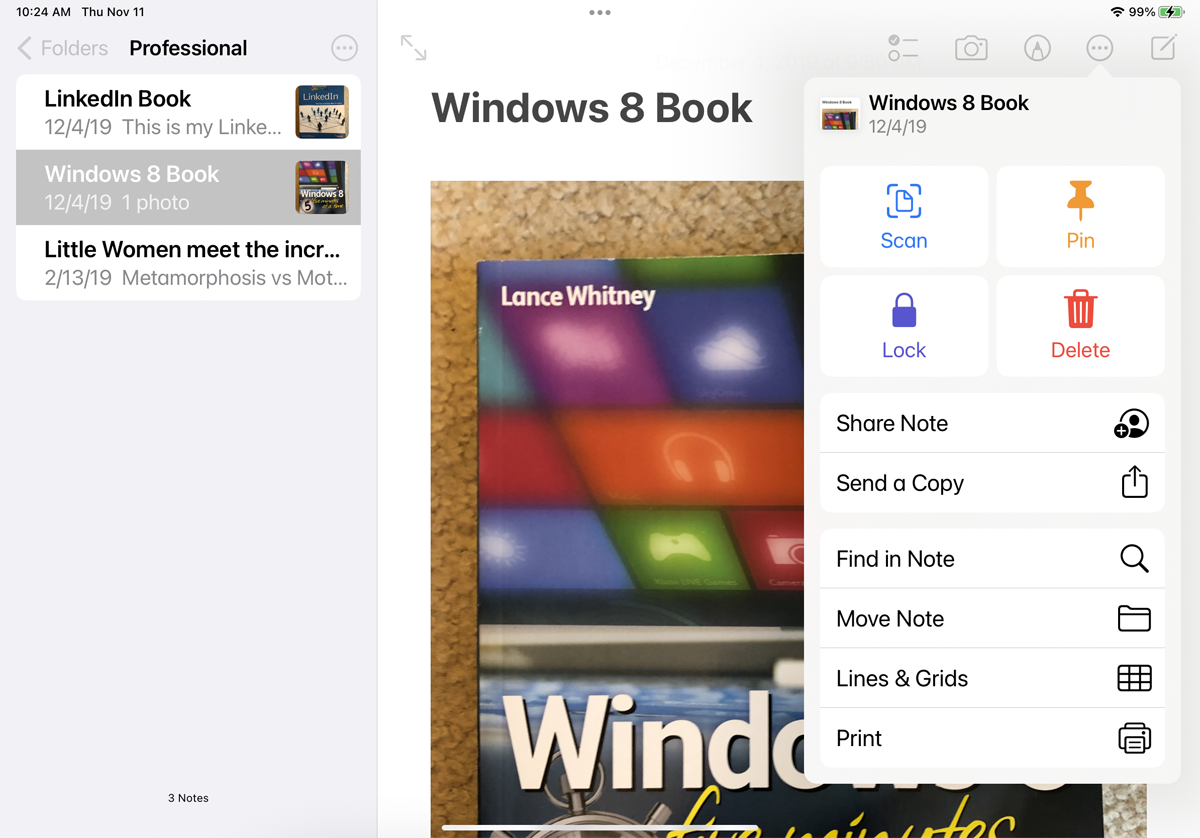
Task: Open the folder's ellipsis options in sidebar
Action: point(344,48)
